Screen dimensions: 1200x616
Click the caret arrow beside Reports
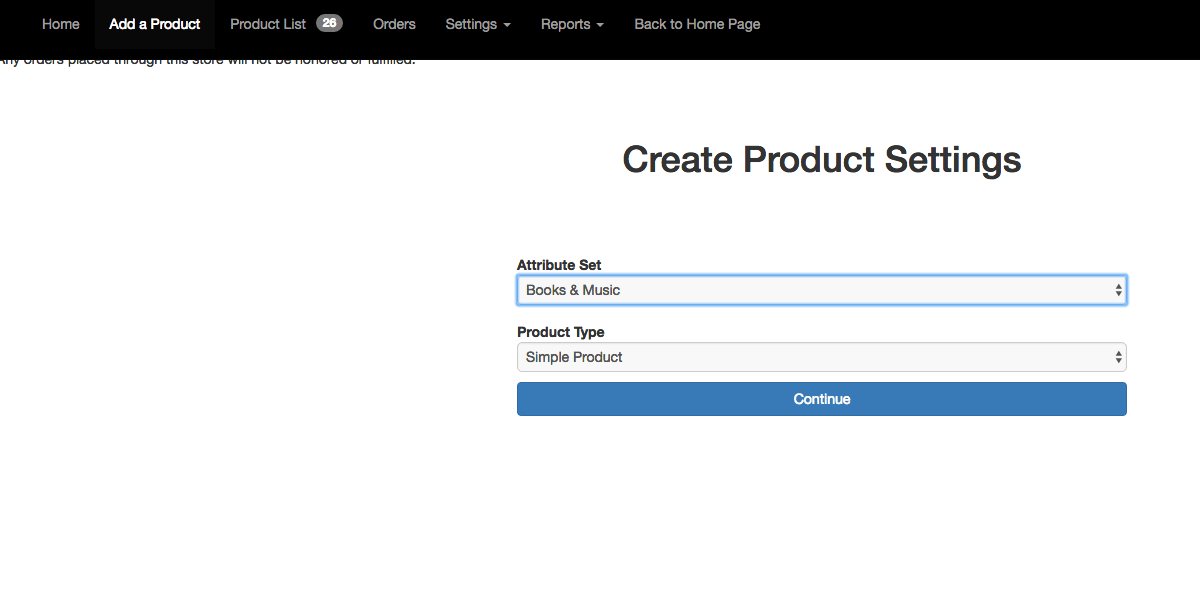(x=600, y=25)
